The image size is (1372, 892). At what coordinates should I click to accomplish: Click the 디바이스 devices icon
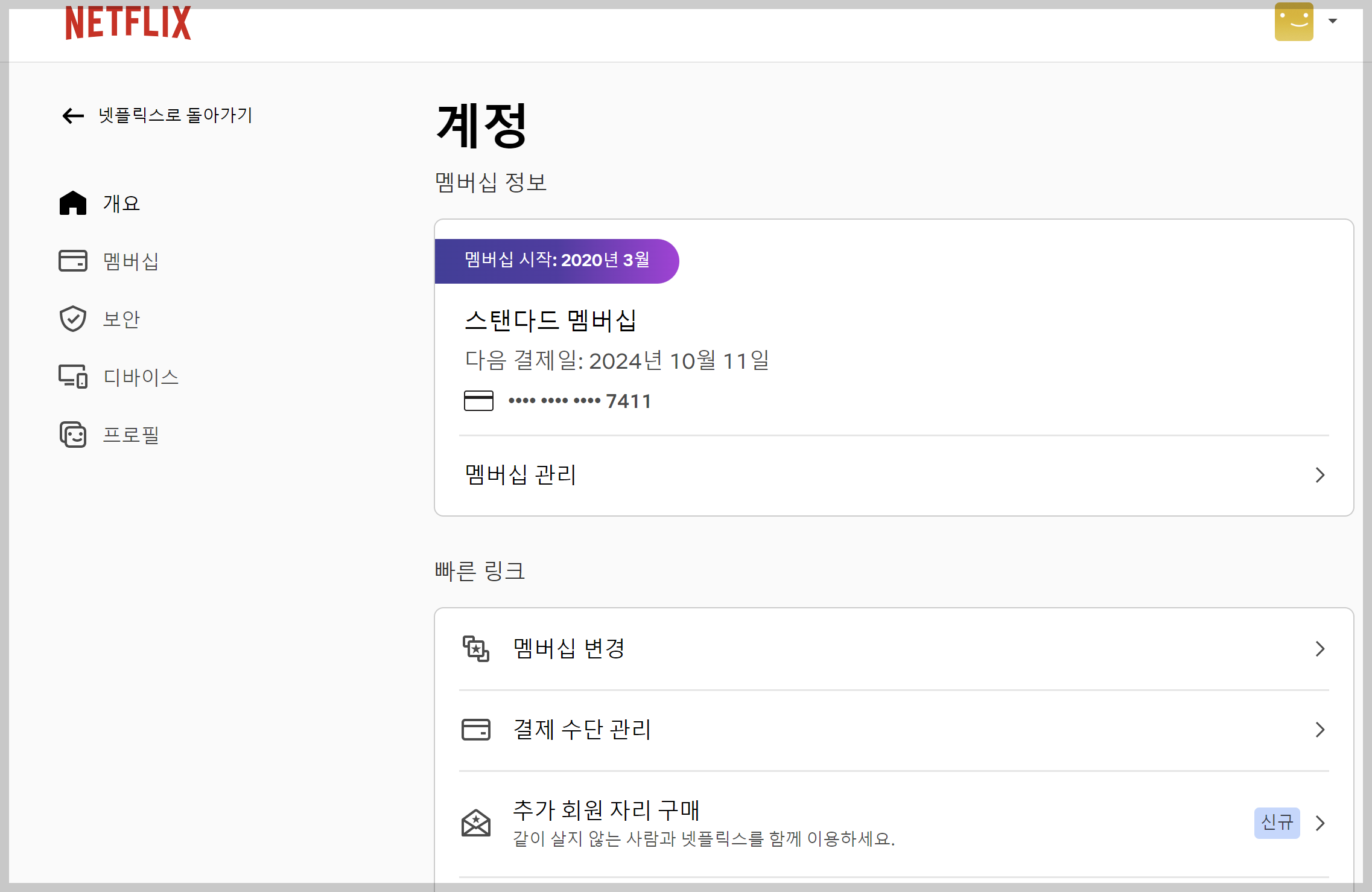tap(73, 376)
